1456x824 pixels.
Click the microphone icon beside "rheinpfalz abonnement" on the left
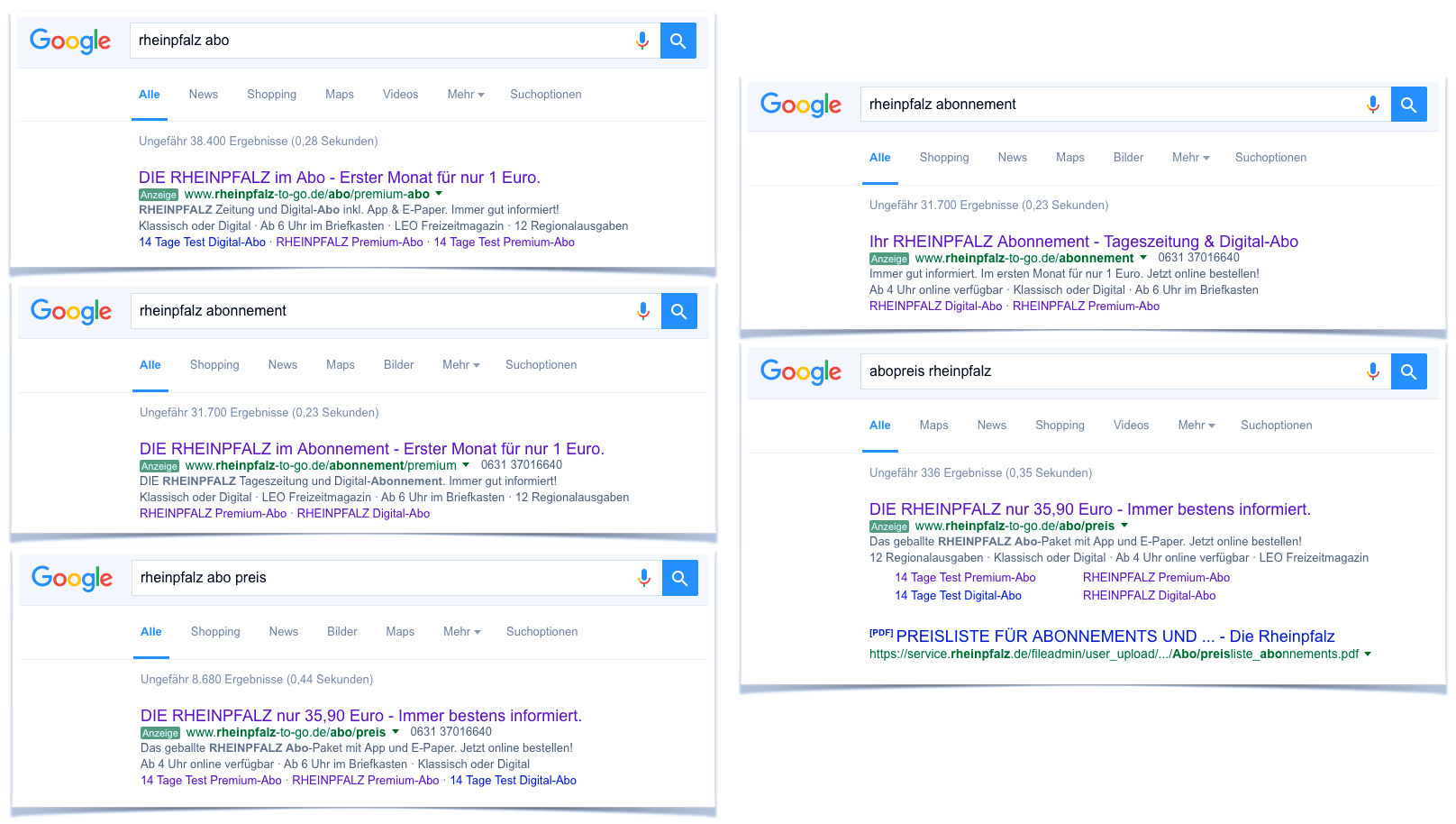tap(642, 311)
